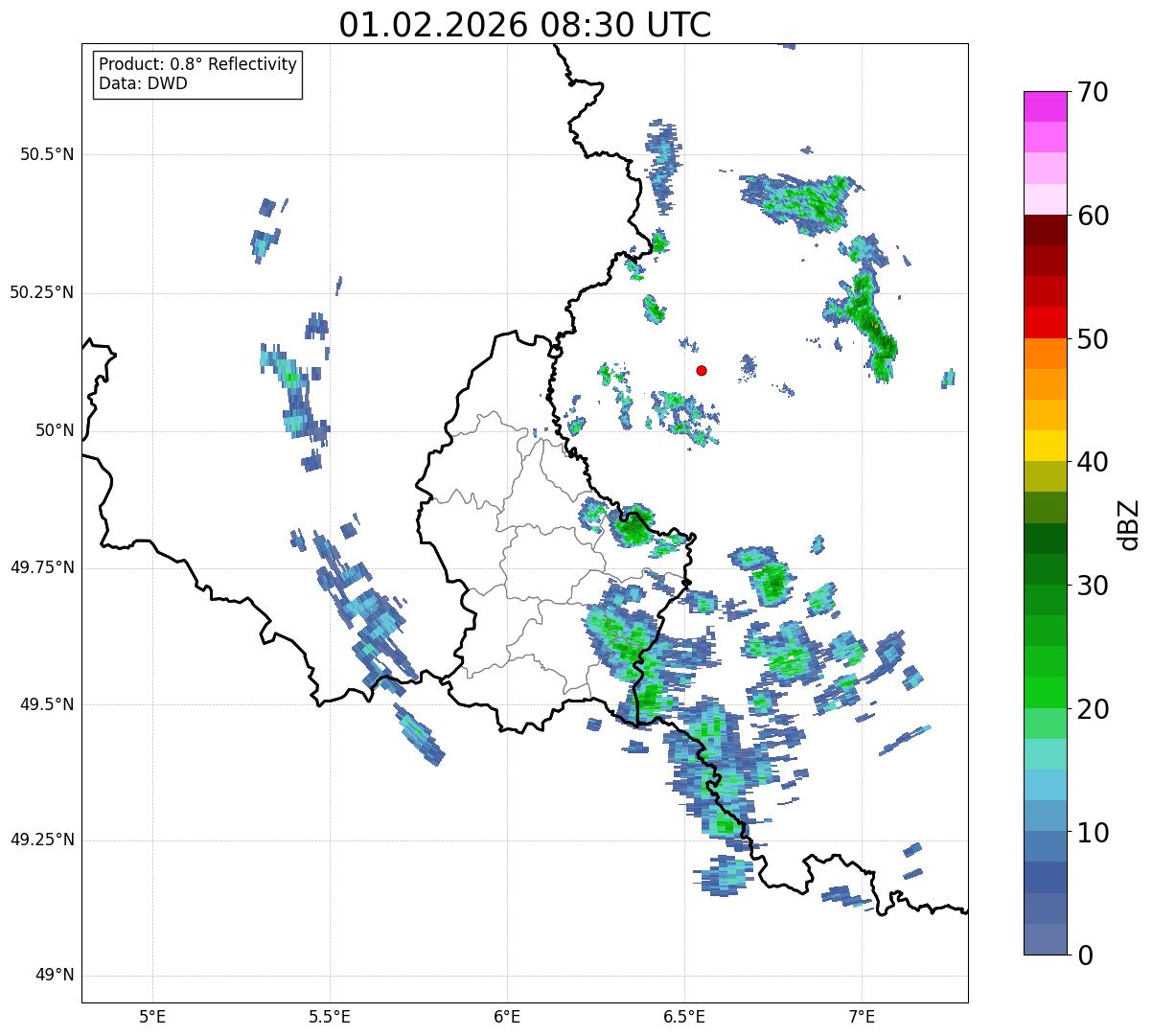Screen dimensions: 1152x1036
Task: Click the magenta top swatch of colorbar
Action: (x=1046, y=107)
